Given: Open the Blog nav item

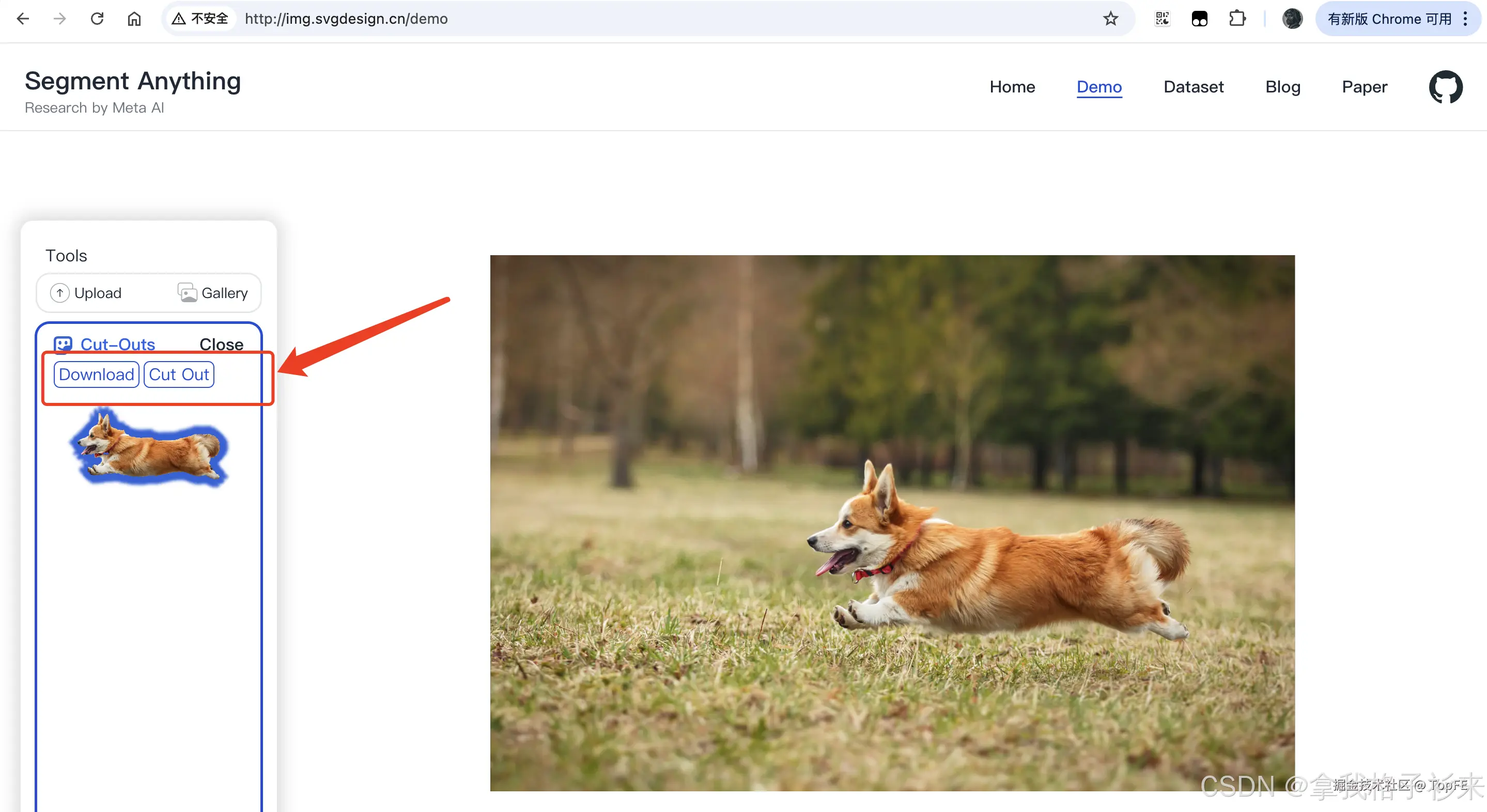Looking at the screenshot, I should point(1282,87).
